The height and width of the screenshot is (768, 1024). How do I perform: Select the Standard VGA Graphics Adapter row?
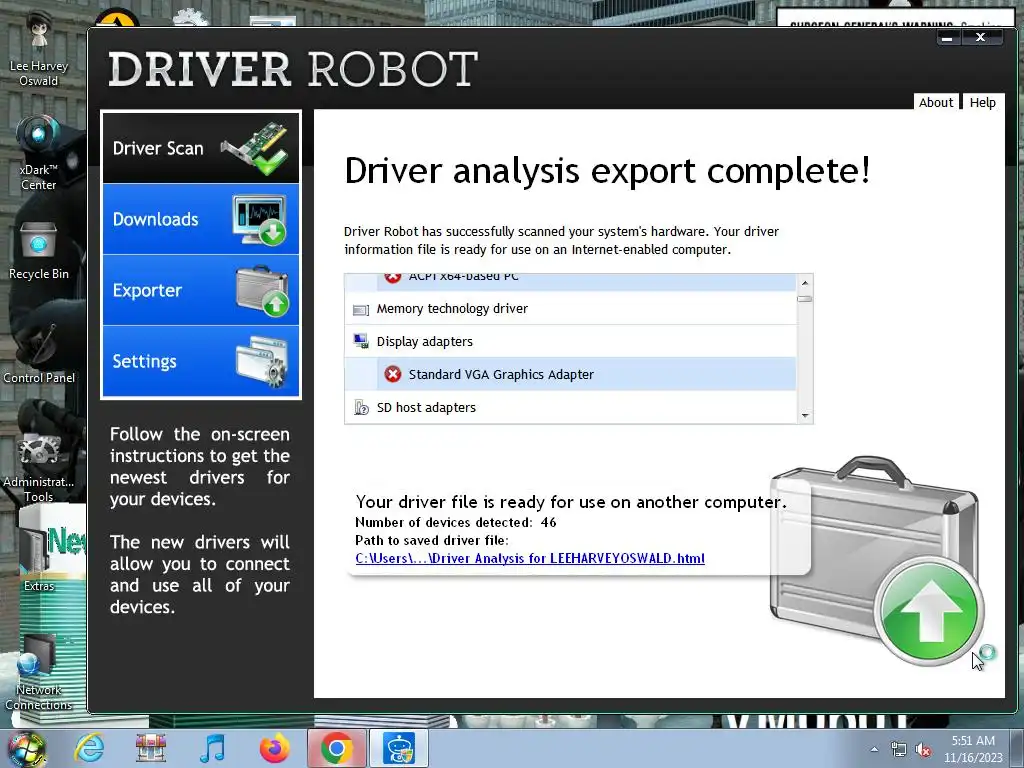point(570,374)
